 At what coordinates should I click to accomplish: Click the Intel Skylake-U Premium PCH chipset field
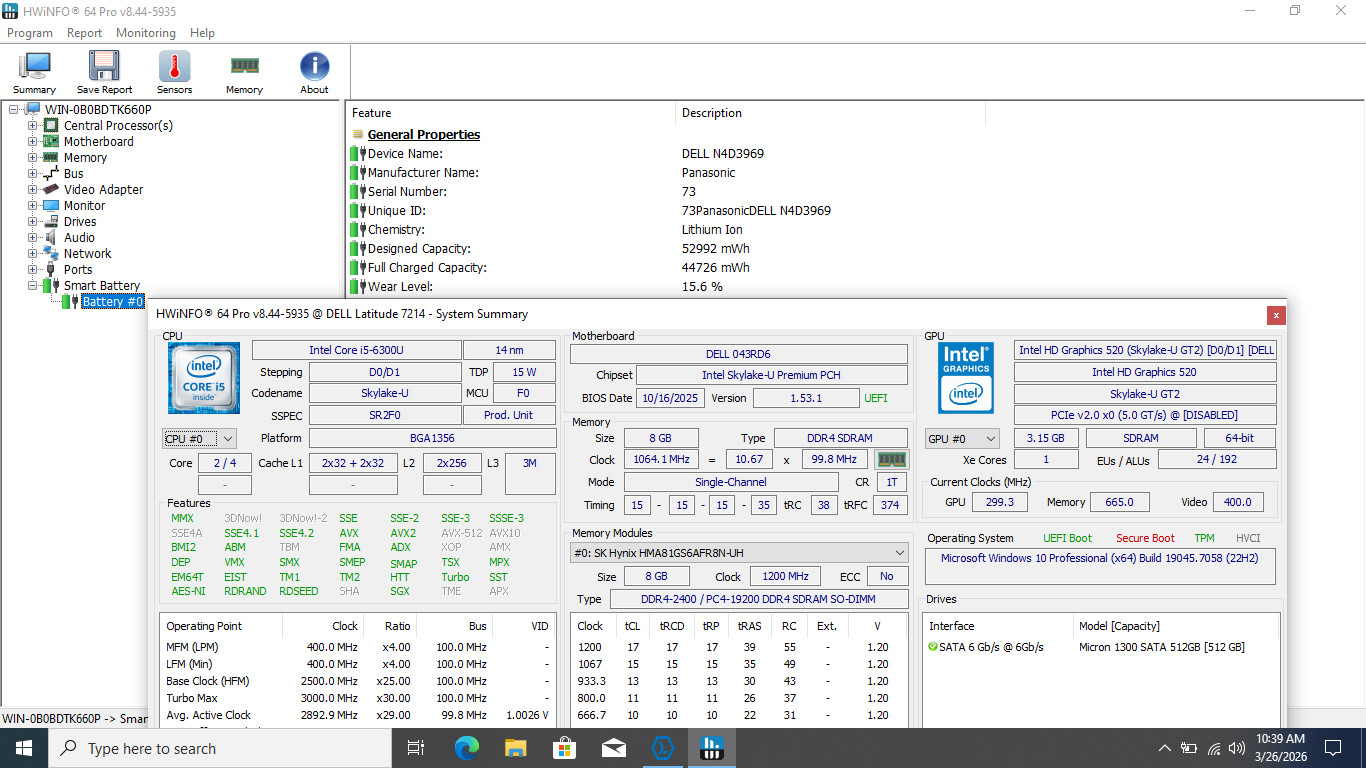point(772,375)
